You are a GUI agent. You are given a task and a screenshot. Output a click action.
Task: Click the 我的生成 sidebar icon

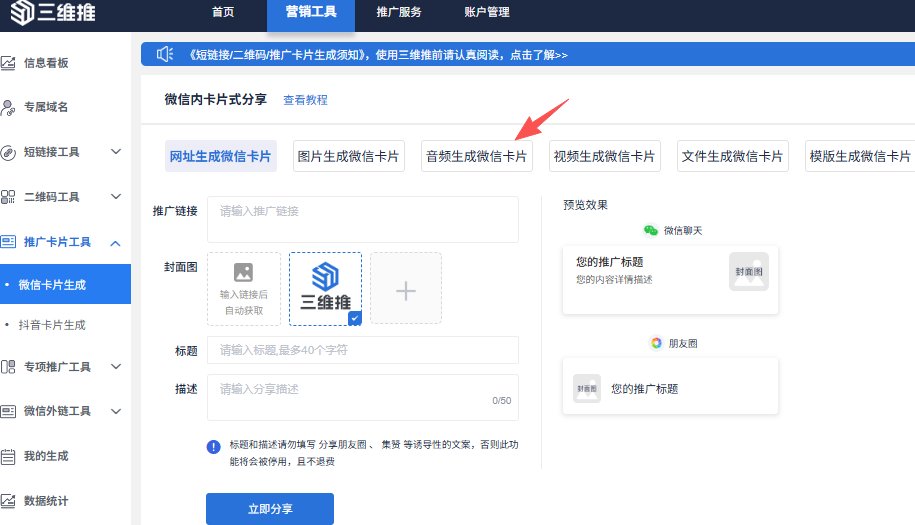click(9, 456)
